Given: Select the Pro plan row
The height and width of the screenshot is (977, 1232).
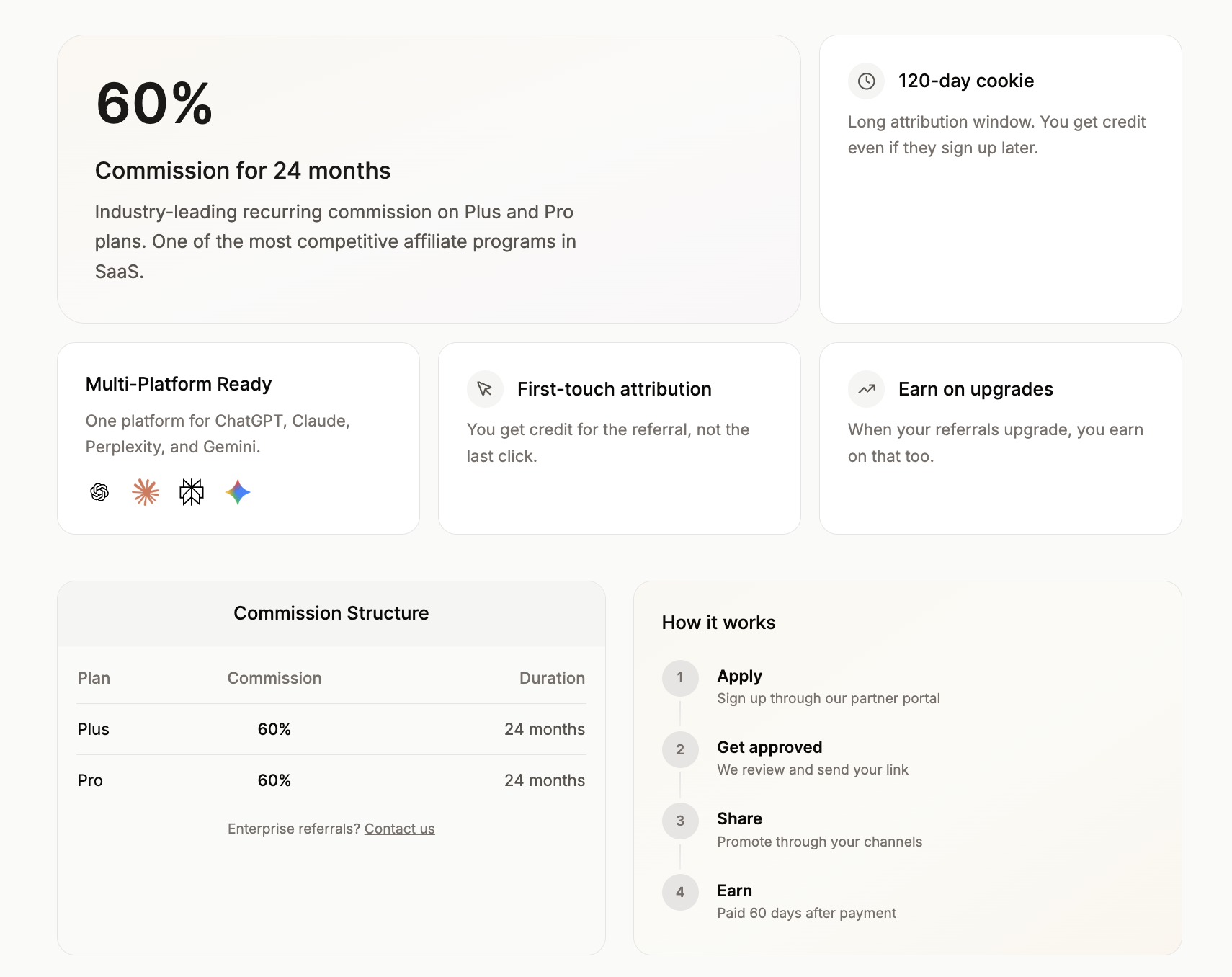Looking at the screenshot, I should (331, 780).
